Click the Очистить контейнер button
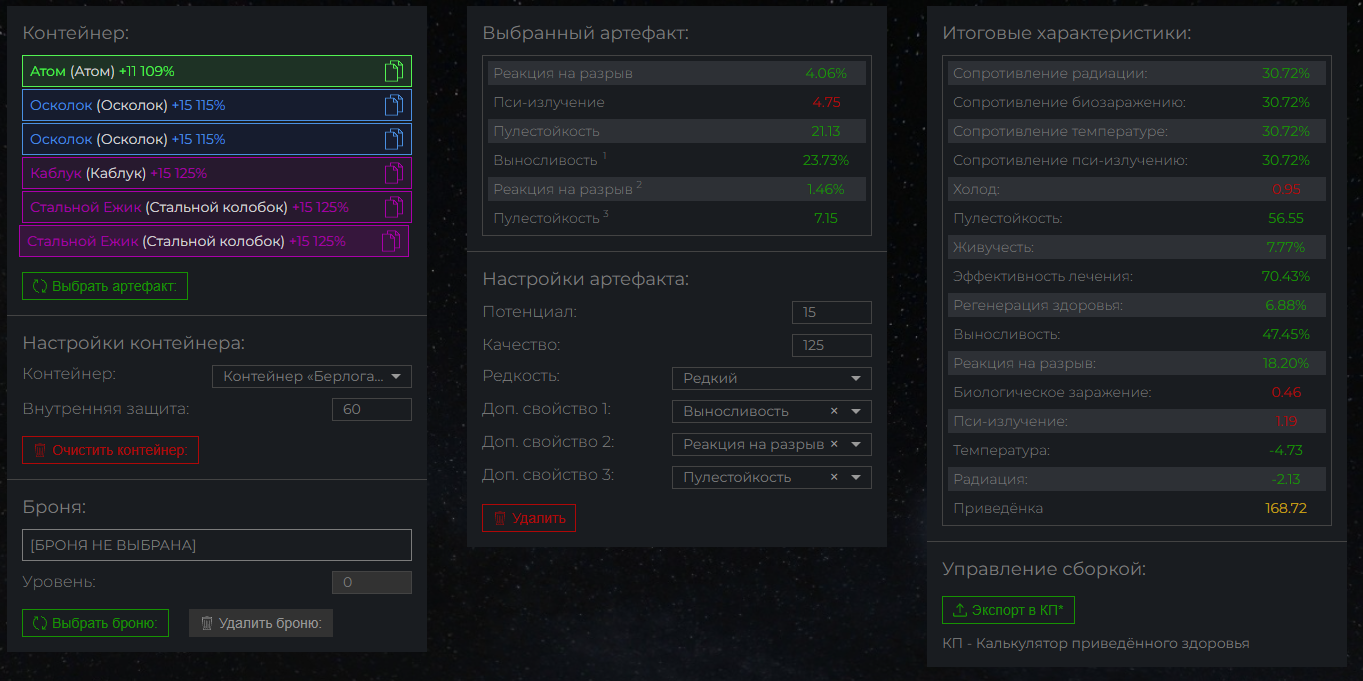1363x681 pixels. click(x=110, y=450)
